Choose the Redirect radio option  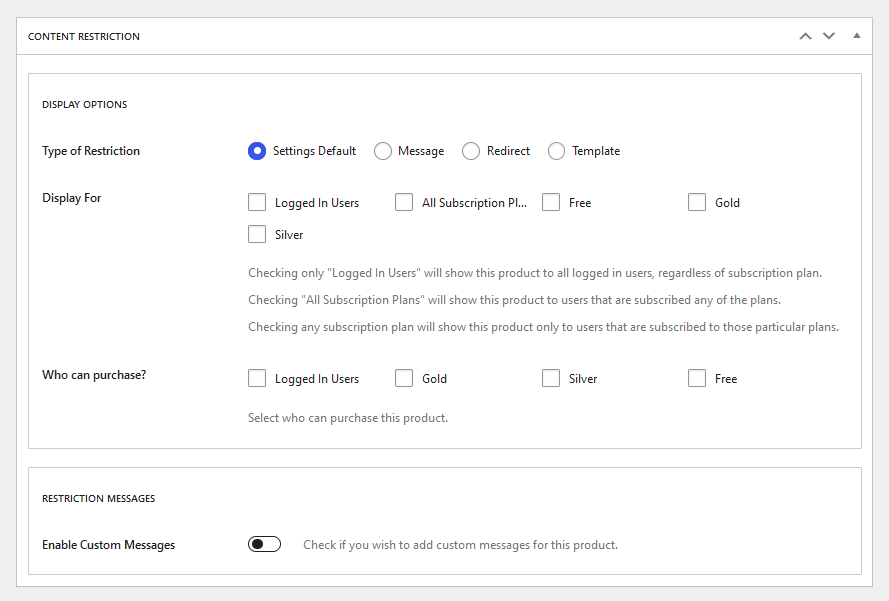click(471, 151)
